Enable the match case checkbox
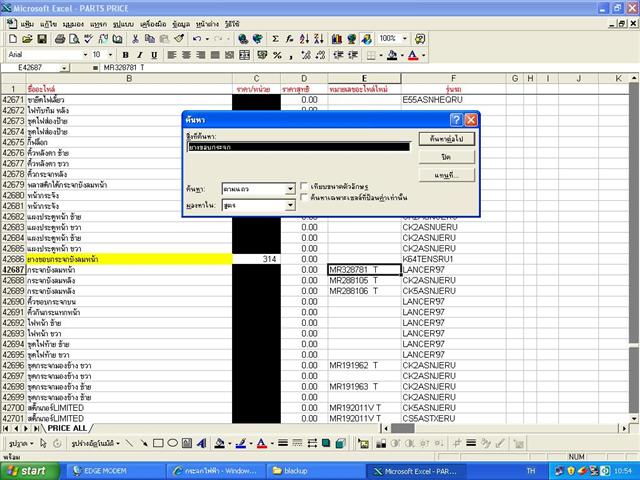Viewport: 640px width, 480px height. point(304,186)
